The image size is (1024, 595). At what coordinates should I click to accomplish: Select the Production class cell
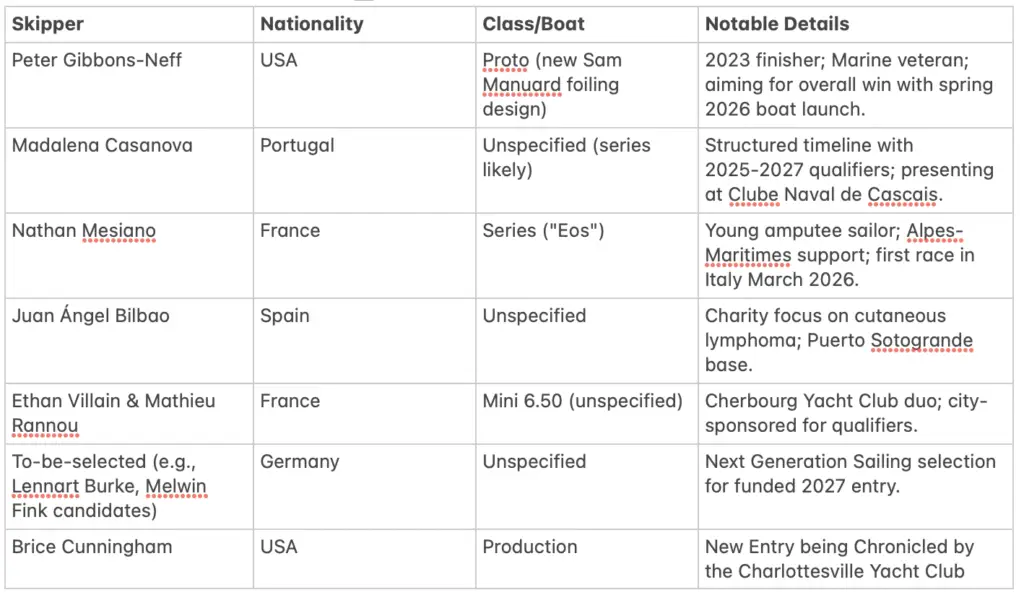[530, 547]
